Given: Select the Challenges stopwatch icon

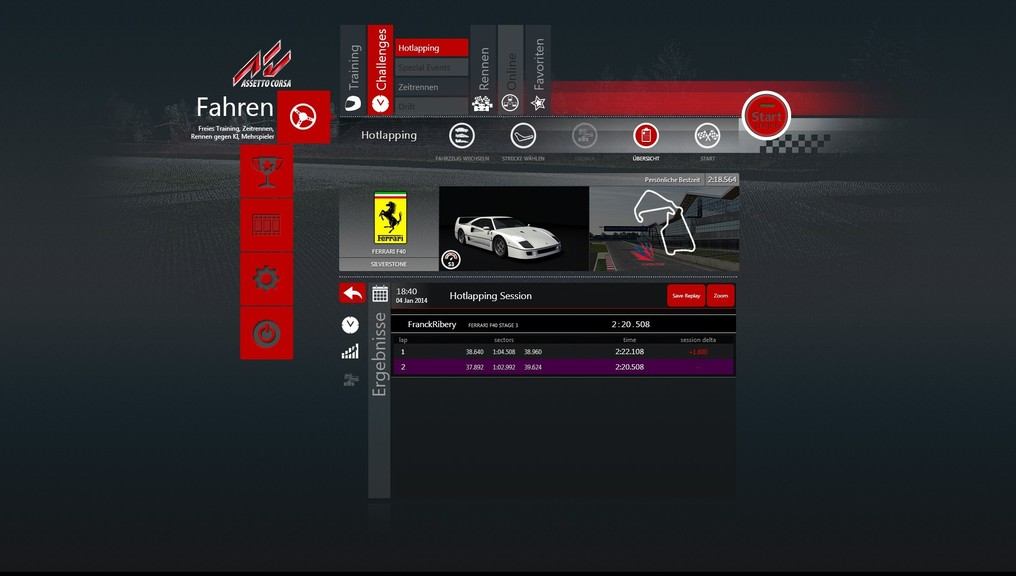Looking at the screenshot, I should pos(380,103).
